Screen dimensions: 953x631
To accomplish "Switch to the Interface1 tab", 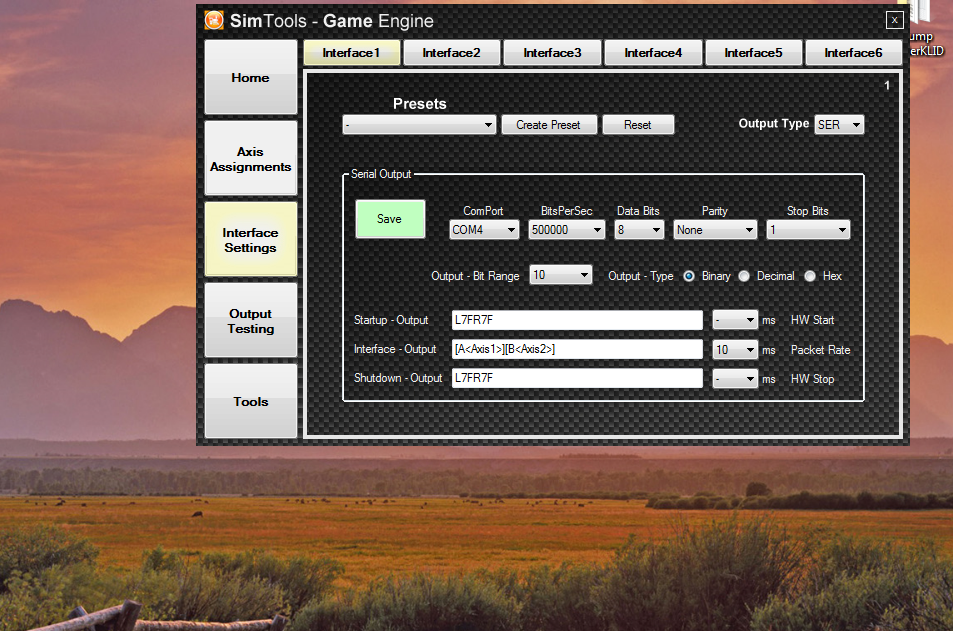I will tap(352, 53).
